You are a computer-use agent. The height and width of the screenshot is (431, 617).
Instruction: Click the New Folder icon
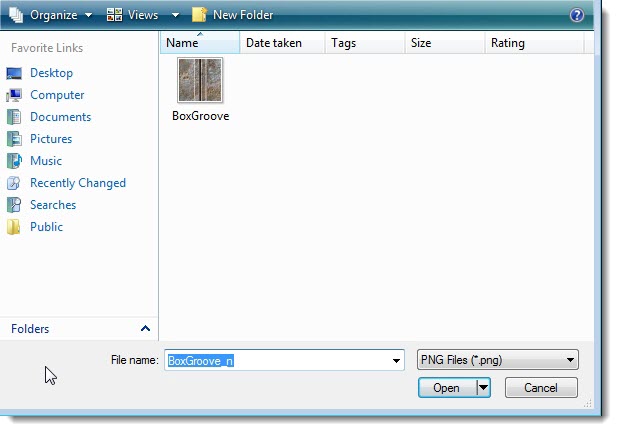click(200, 15)
